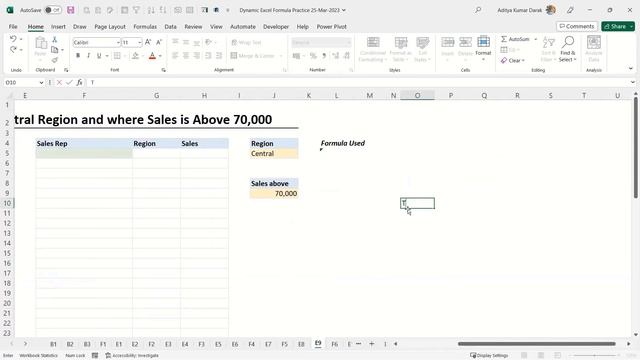Click the Undo arrow icon
The height and width of the screenshot is (360, 640).
(x=13, y=39)
